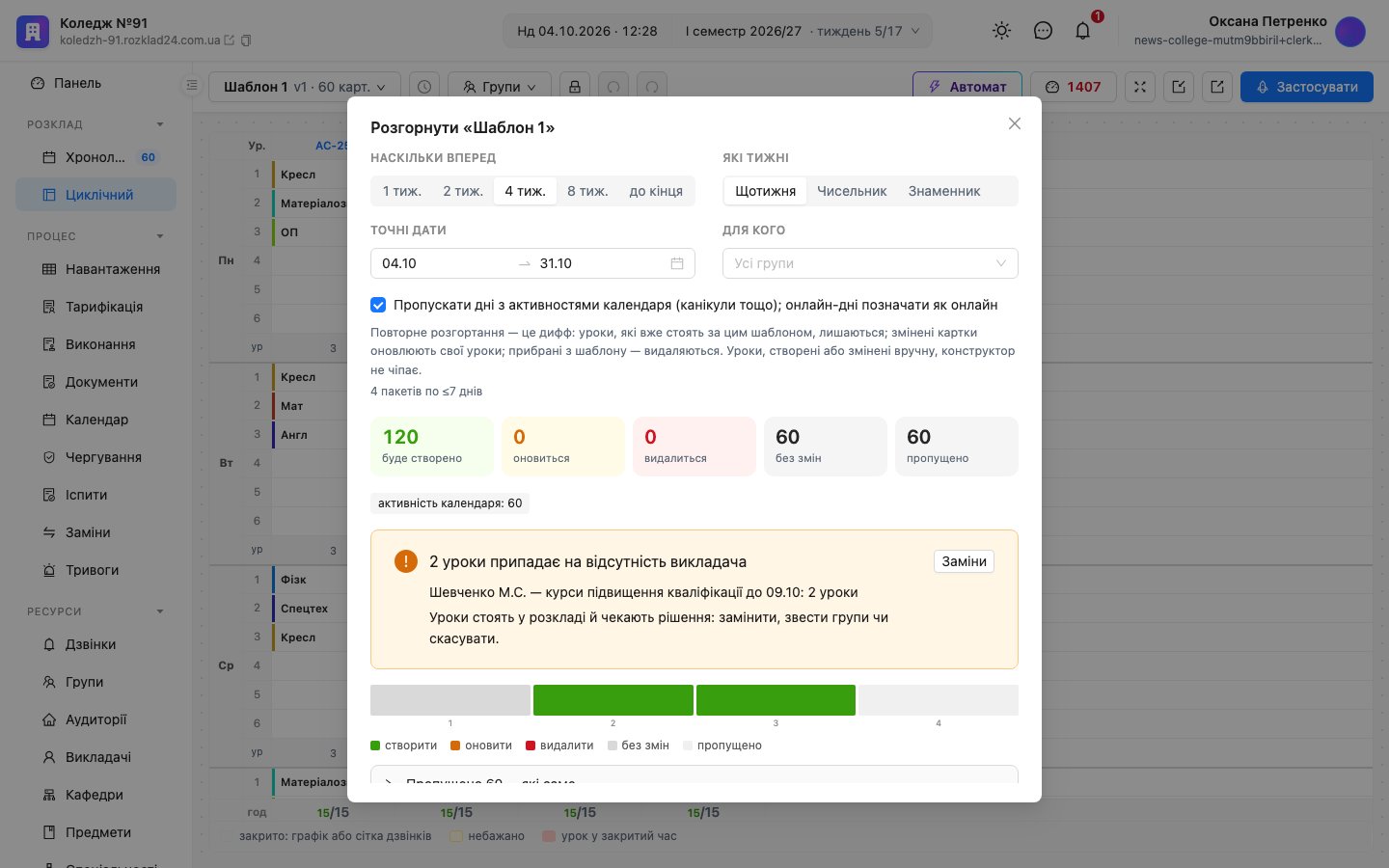Screen dimensions: 1389x868
Task: Select the «8 тиж.» duration option
Action: (x=587, y=191)
